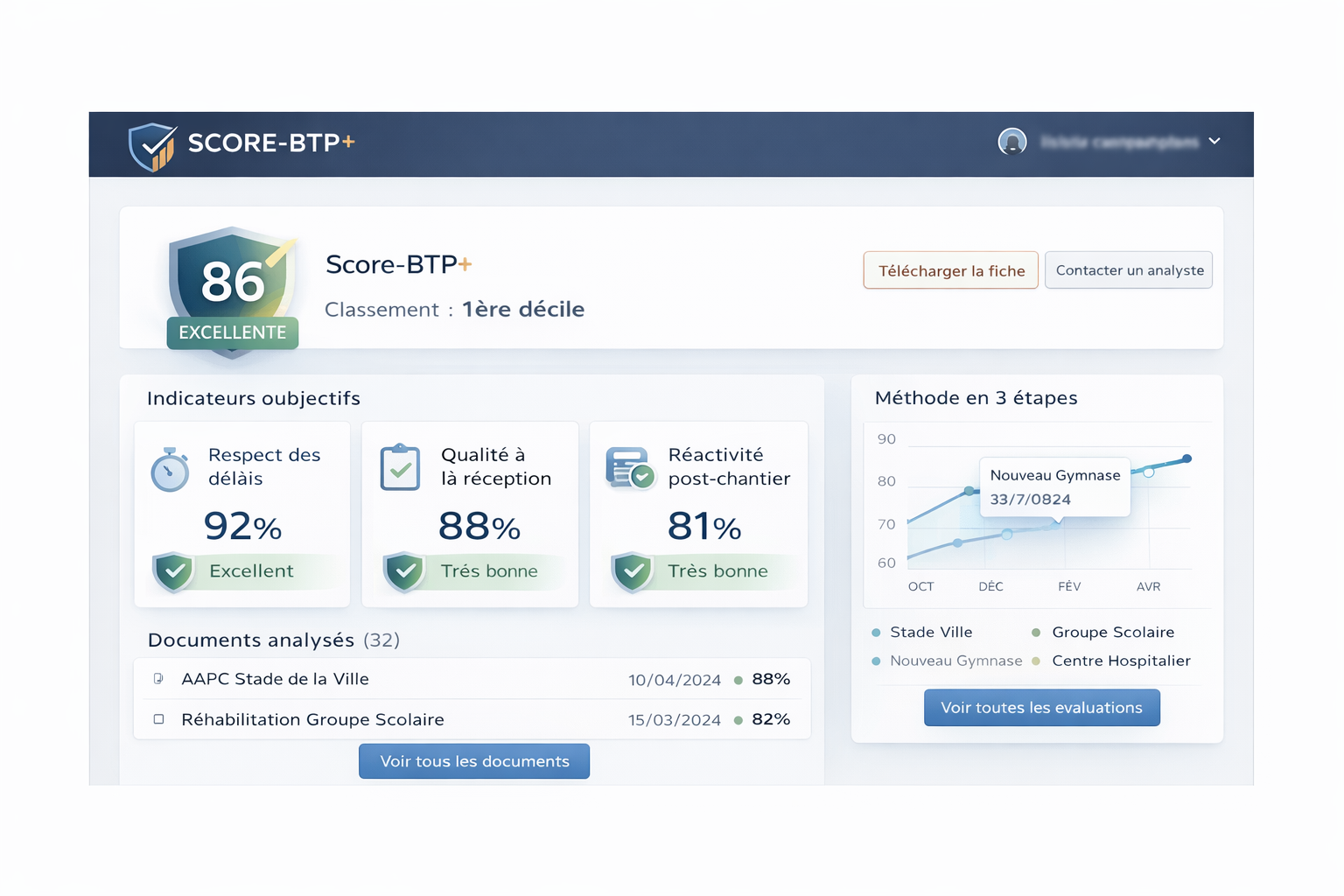Click Contacter un analyste
The image size is (1344, 896).
click(x=1129, y=270)
